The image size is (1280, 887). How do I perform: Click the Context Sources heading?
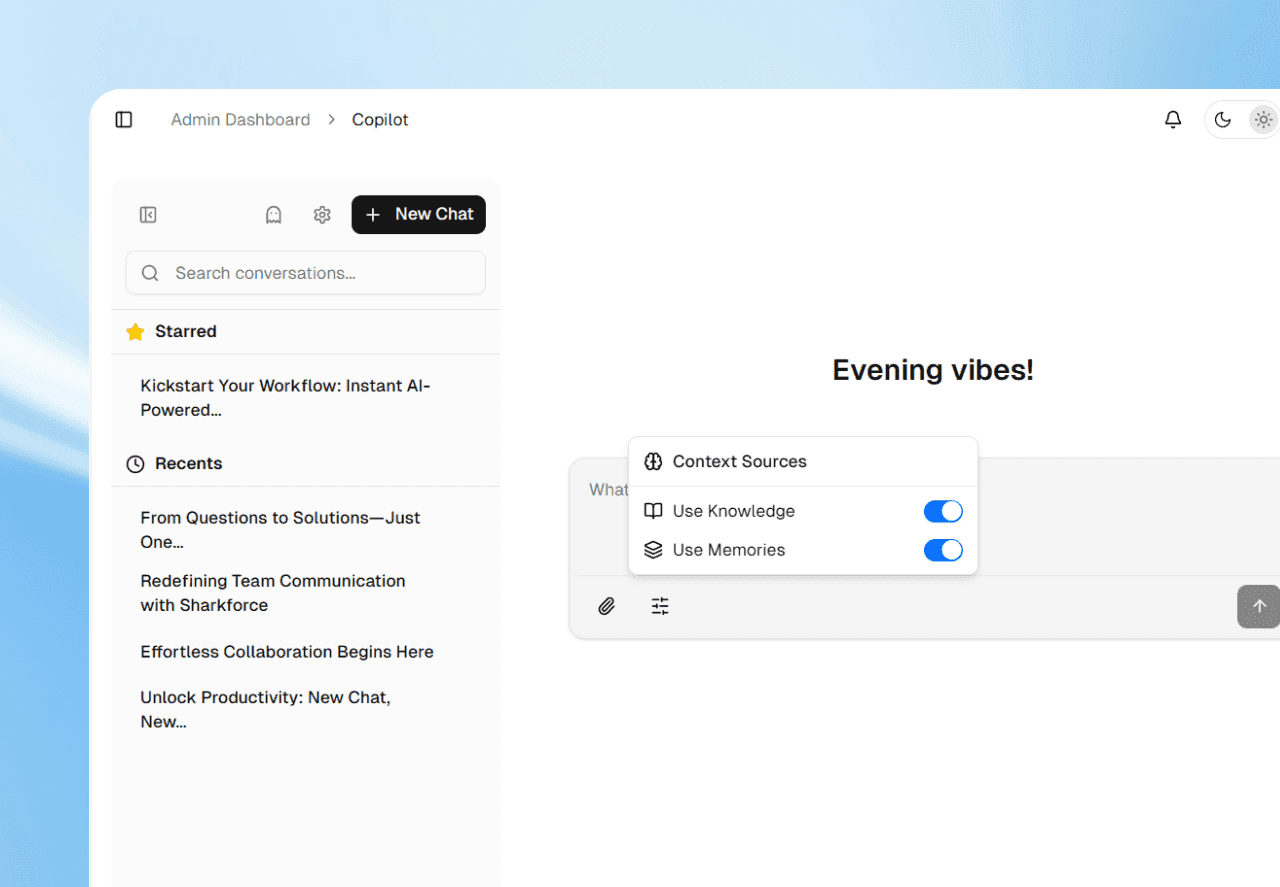point(739,462)
